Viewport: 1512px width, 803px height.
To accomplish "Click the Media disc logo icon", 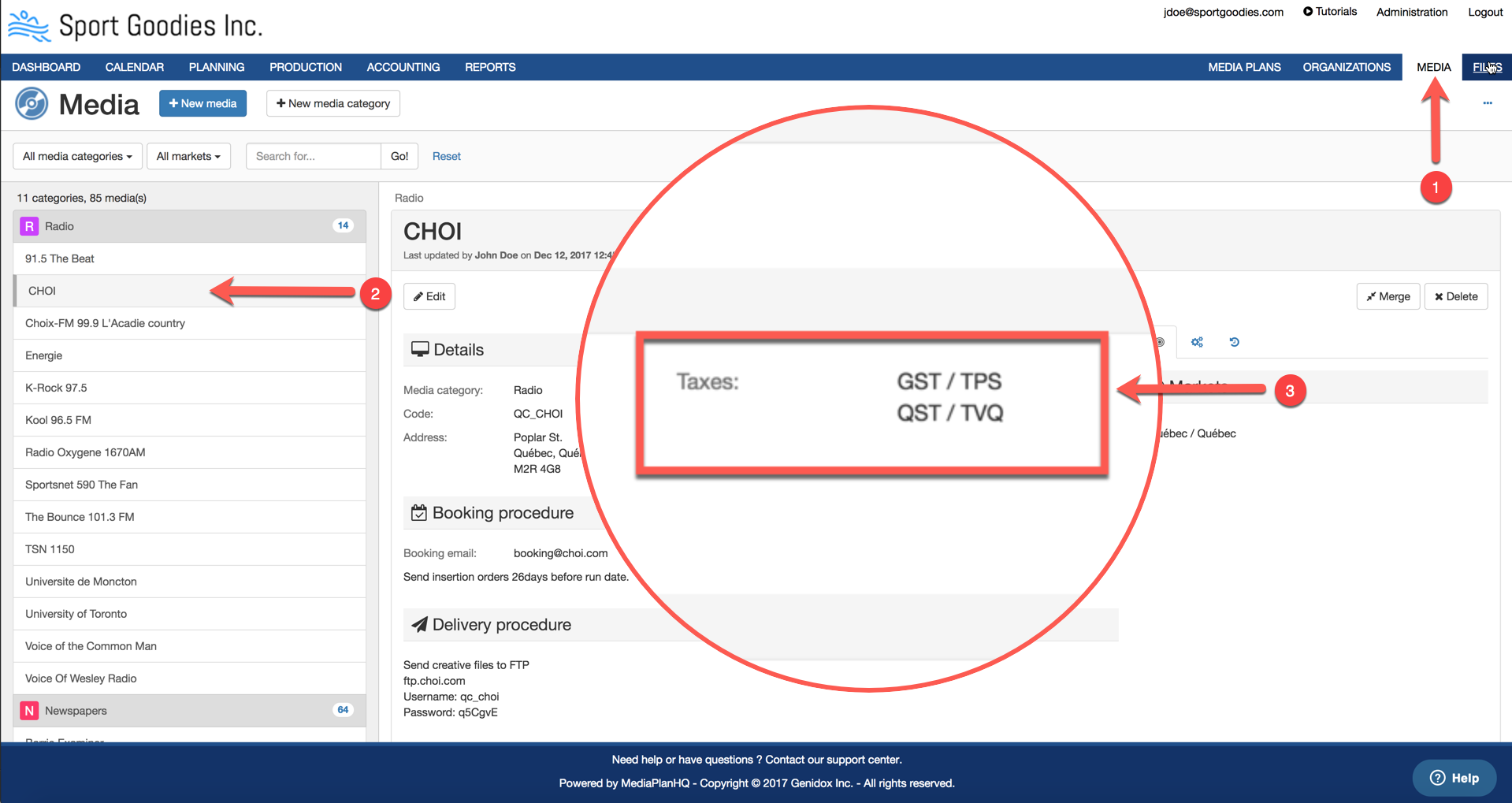I will pos(32,104).
